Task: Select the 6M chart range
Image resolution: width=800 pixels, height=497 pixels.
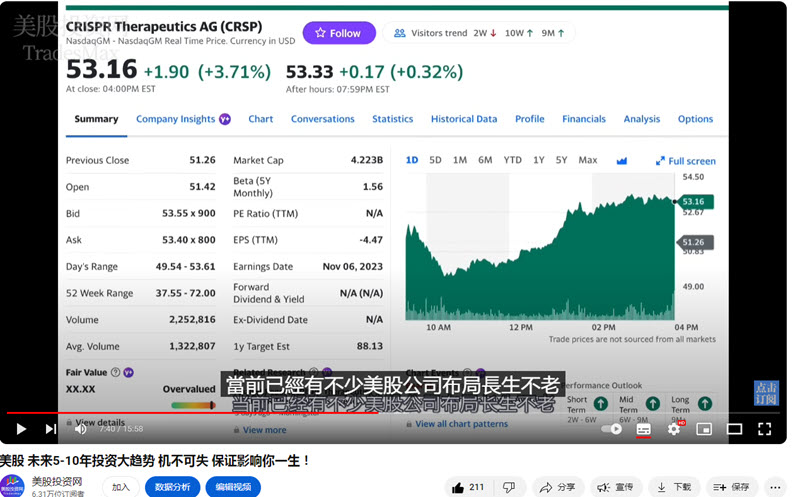Action: coord(485,160)
